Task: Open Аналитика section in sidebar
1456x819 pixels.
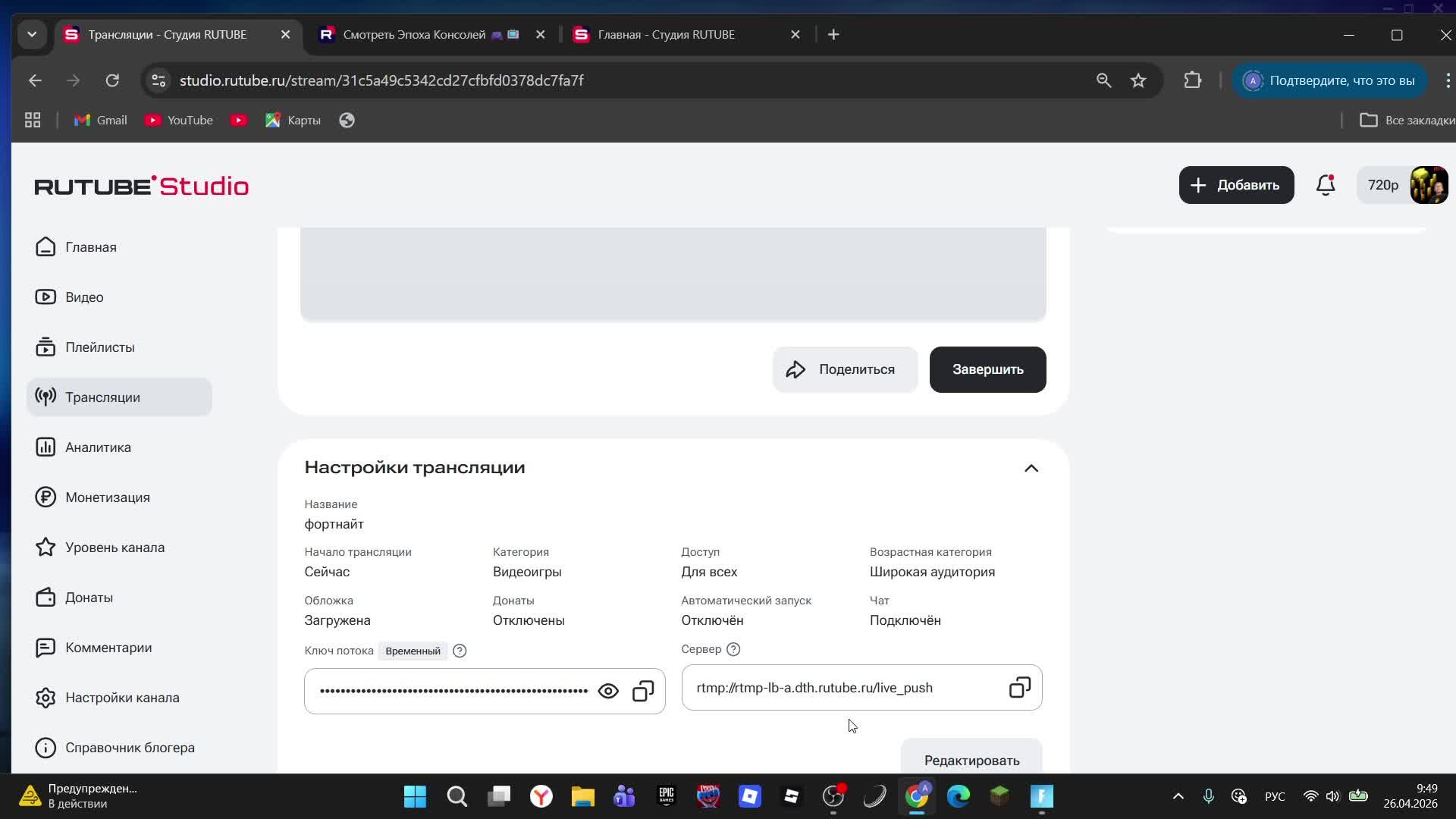Action: (x=98, y=447)
